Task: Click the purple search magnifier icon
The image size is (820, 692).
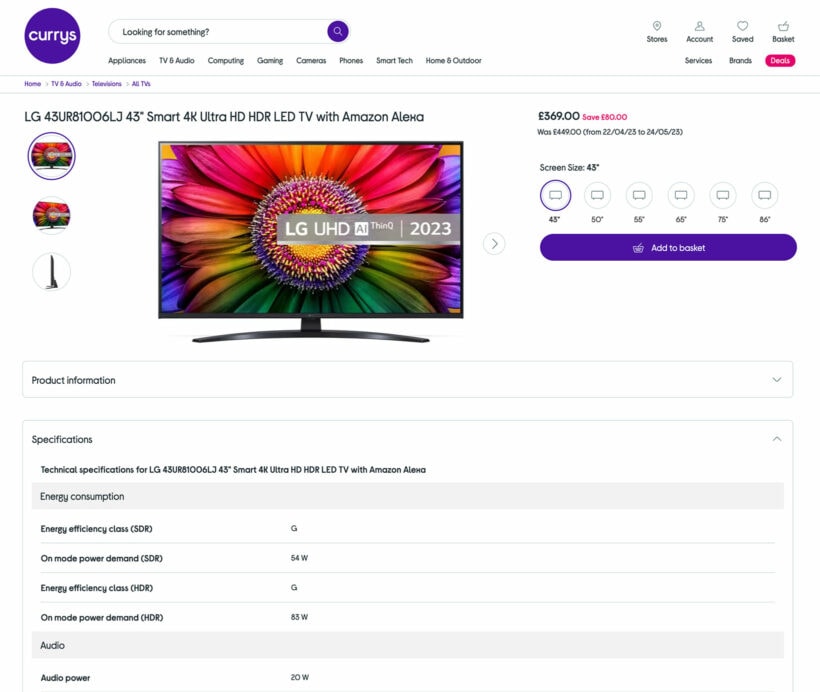Action: [338, 31]
